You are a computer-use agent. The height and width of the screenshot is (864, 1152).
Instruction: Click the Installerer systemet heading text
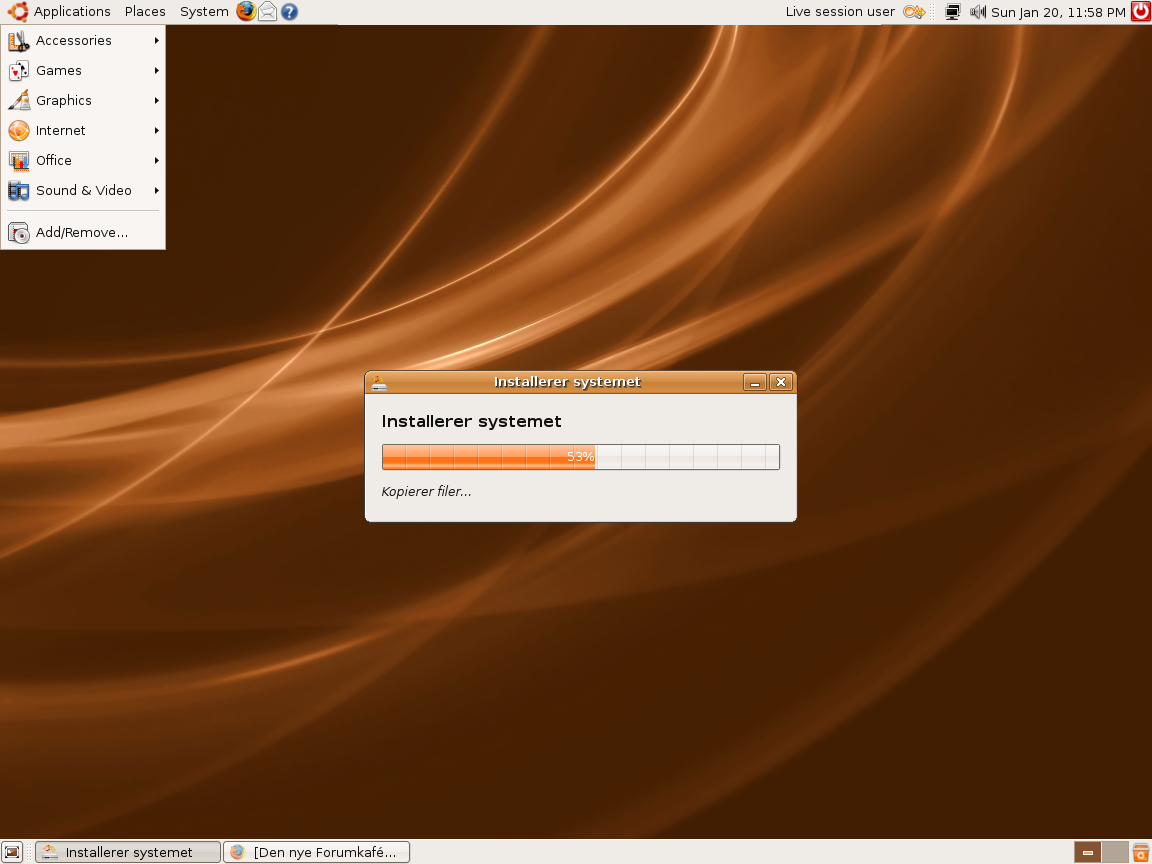[x=471, y=422]
